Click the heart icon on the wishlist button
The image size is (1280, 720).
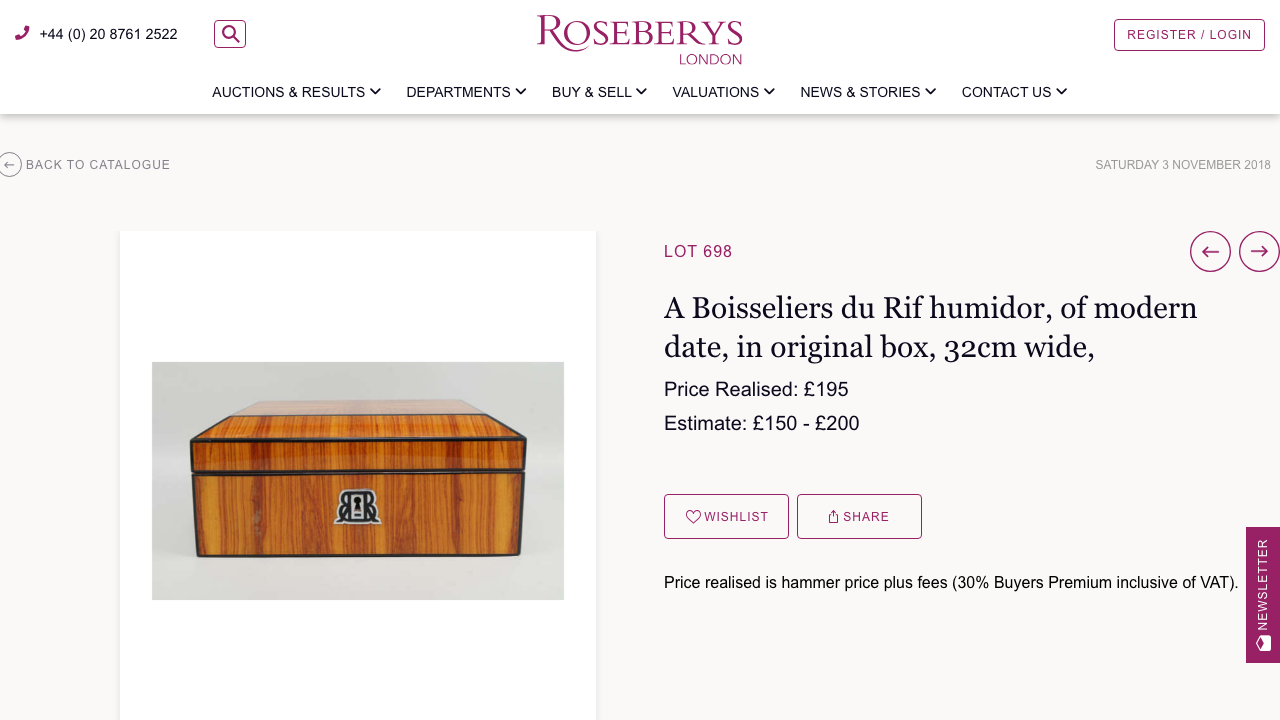[691, 514]
